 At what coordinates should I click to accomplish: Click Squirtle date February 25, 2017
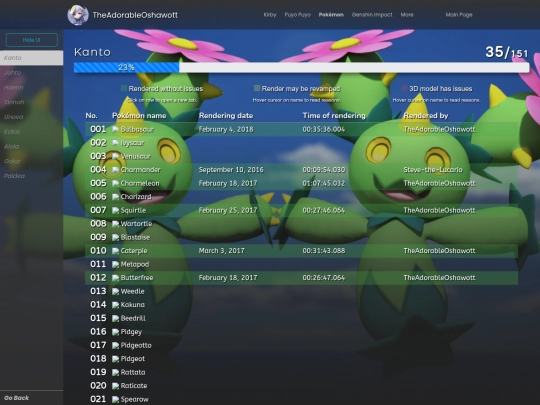(x=228, y=210)
